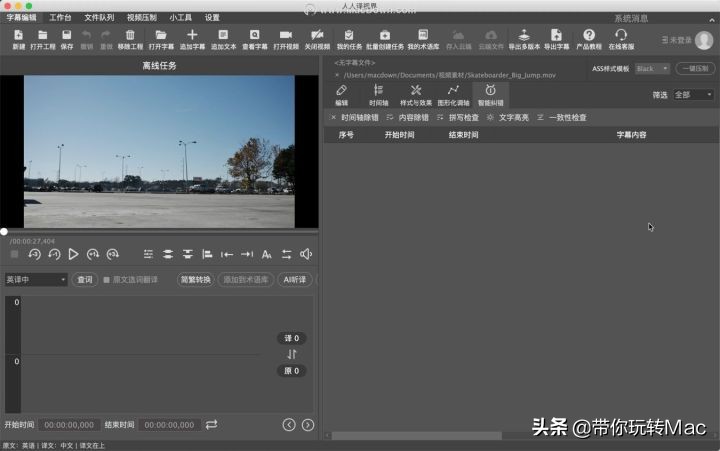The height and width of the screenshot is (451, 720).
Task: Click the 结束时间 input field
Action: pos(169,425)
